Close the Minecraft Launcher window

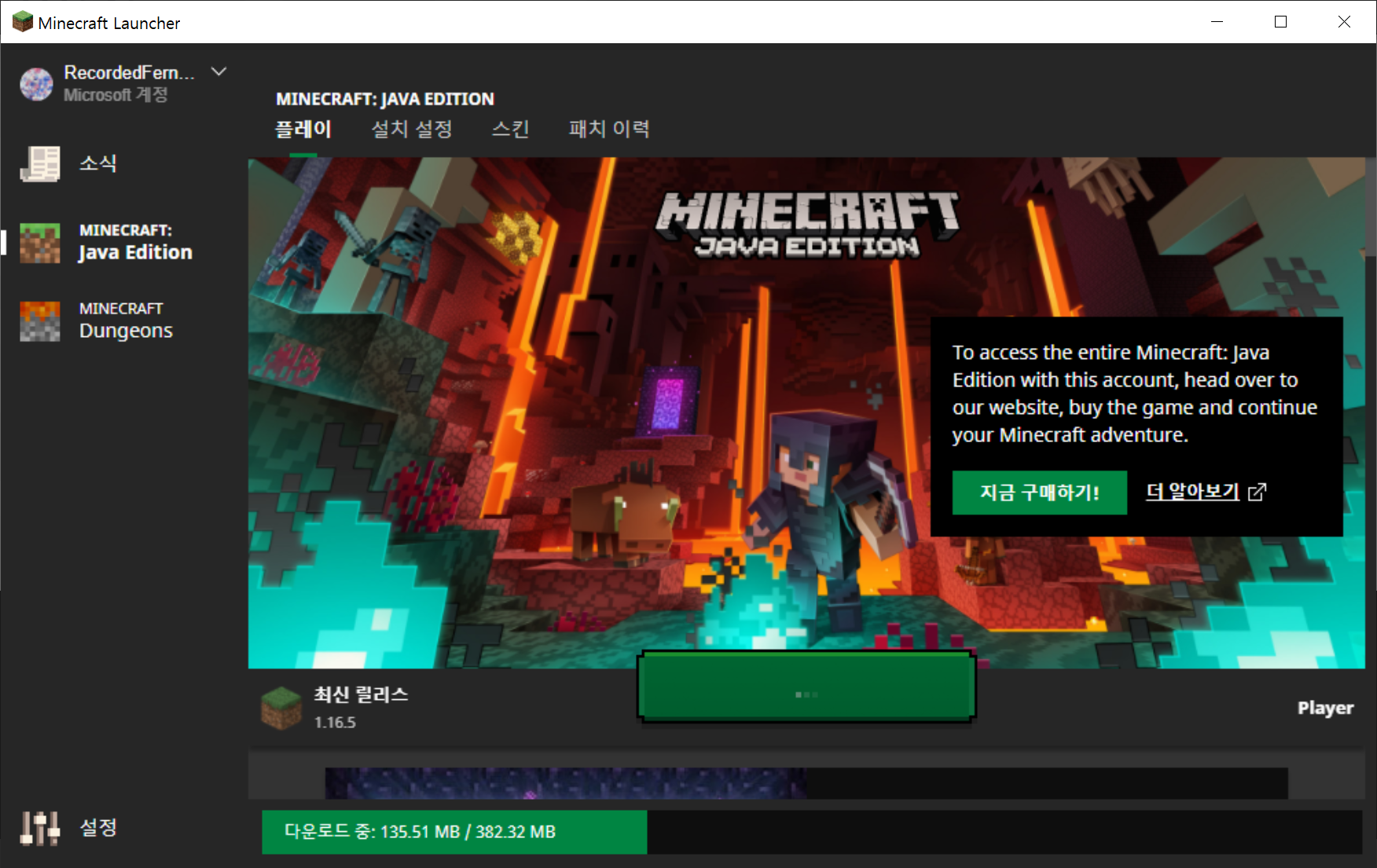pos(1344,22)
